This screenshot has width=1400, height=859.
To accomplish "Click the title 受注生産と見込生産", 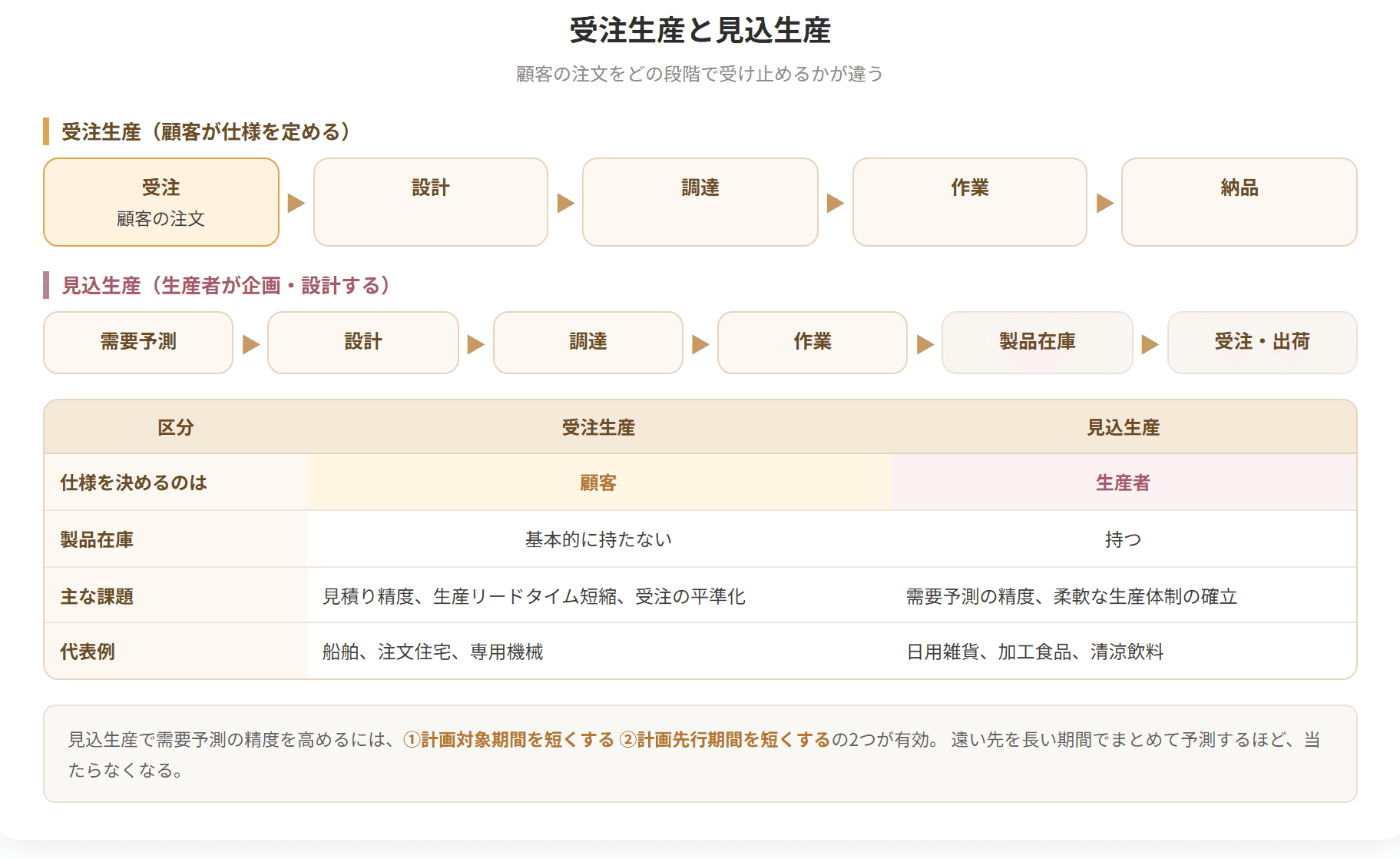I will tap(700, 31).
